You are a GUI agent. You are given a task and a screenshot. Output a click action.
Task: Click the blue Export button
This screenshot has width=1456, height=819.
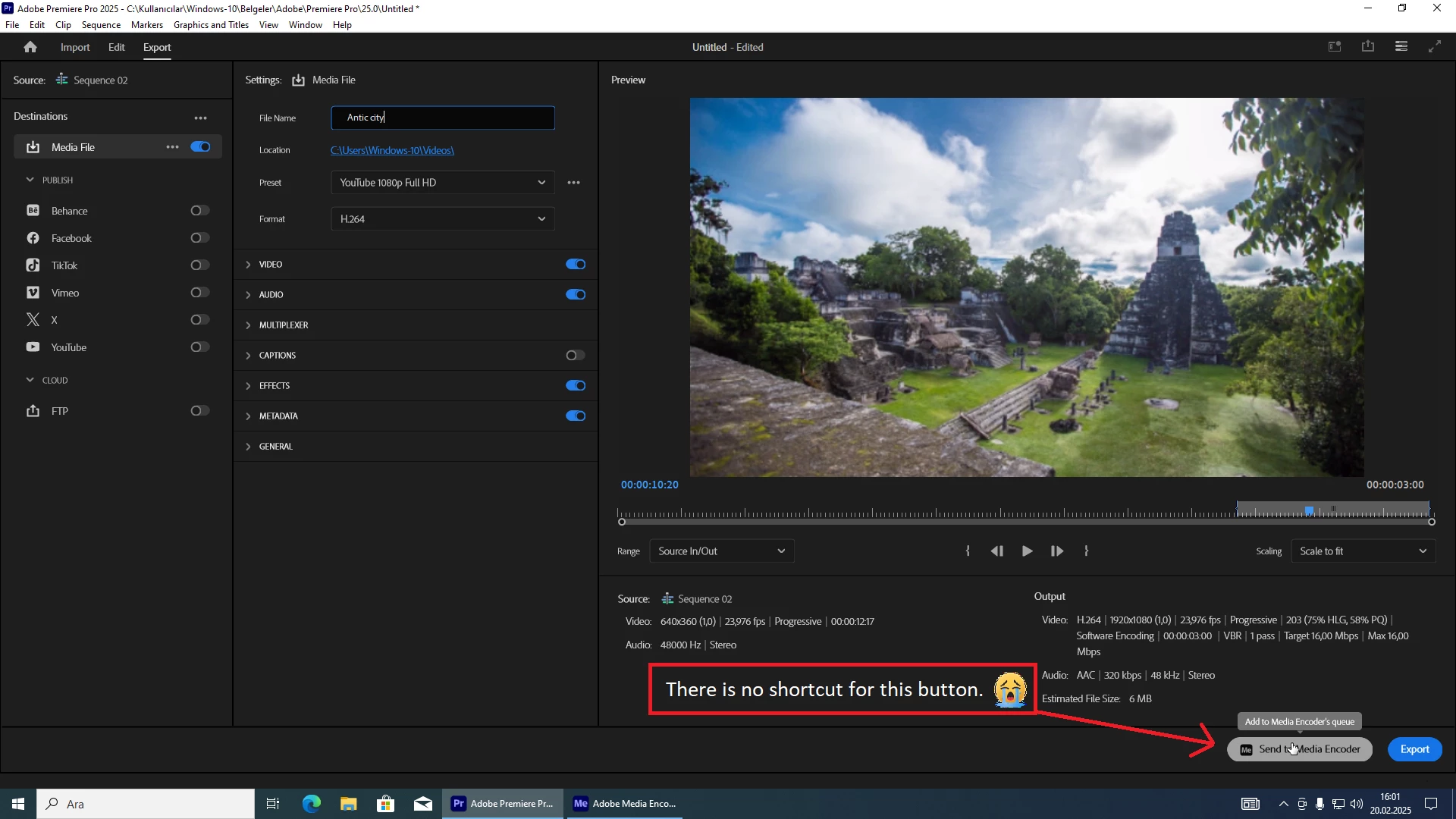[x=1414, y=749]
